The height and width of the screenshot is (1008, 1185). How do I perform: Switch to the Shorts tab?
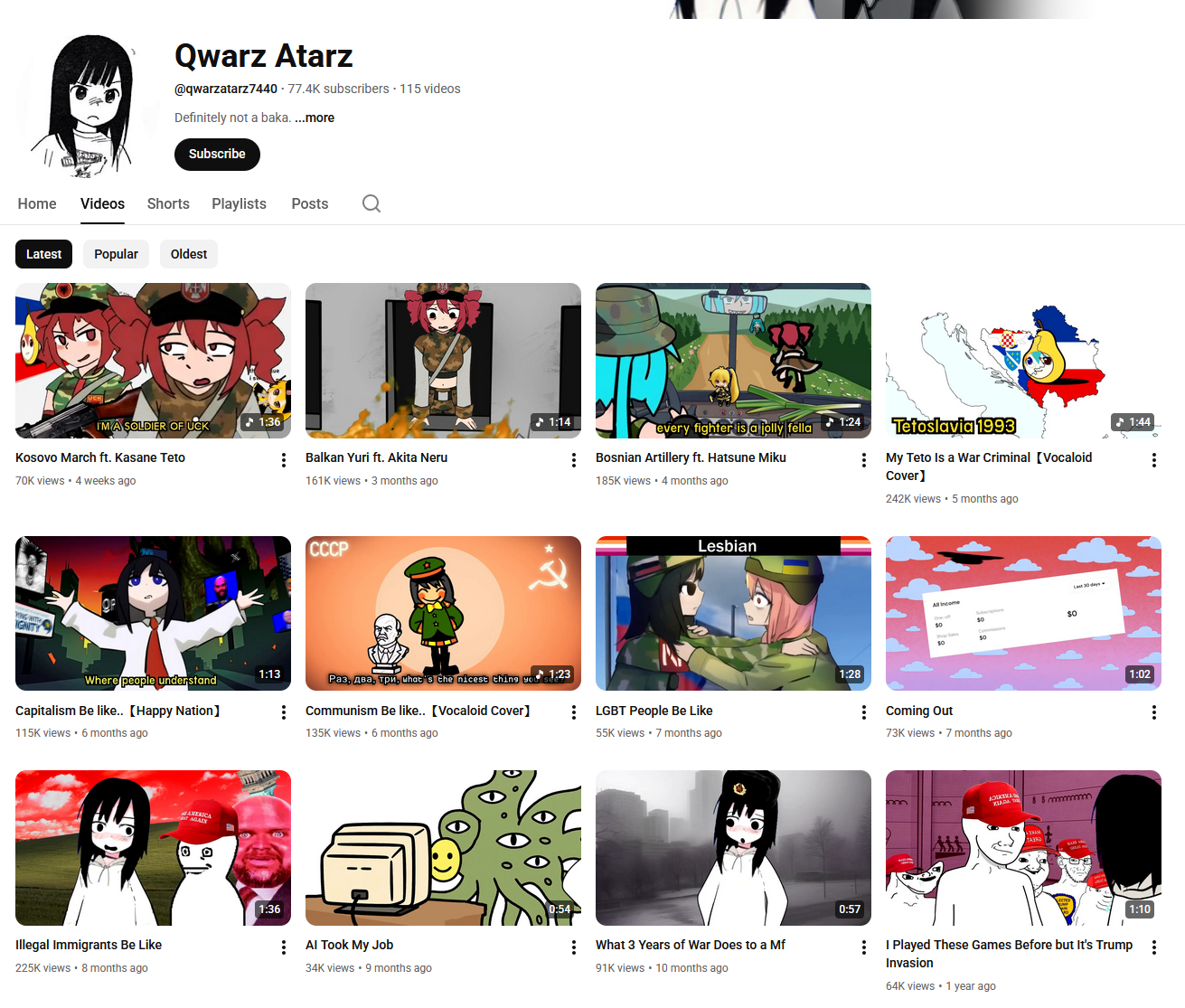click(x=168, y=203)
